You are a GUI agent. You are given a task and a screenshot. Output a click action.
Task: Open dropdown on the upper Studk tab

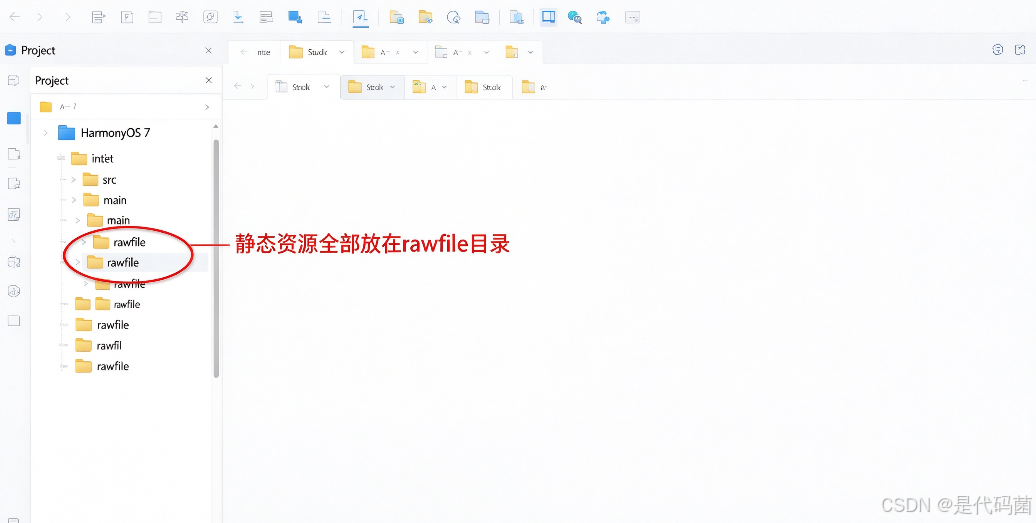click(342, 52)
